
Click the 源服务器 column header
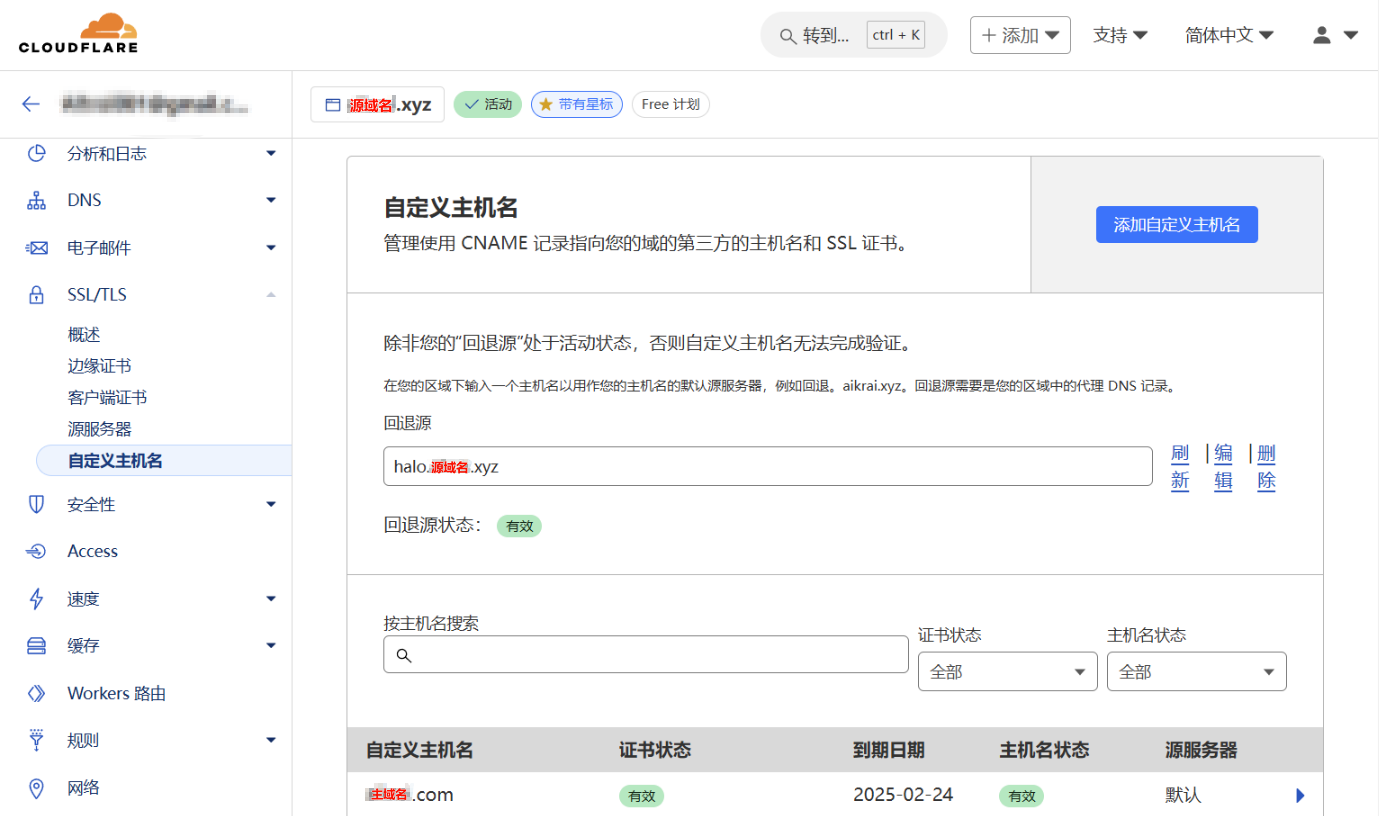(x=1201, y=750)
